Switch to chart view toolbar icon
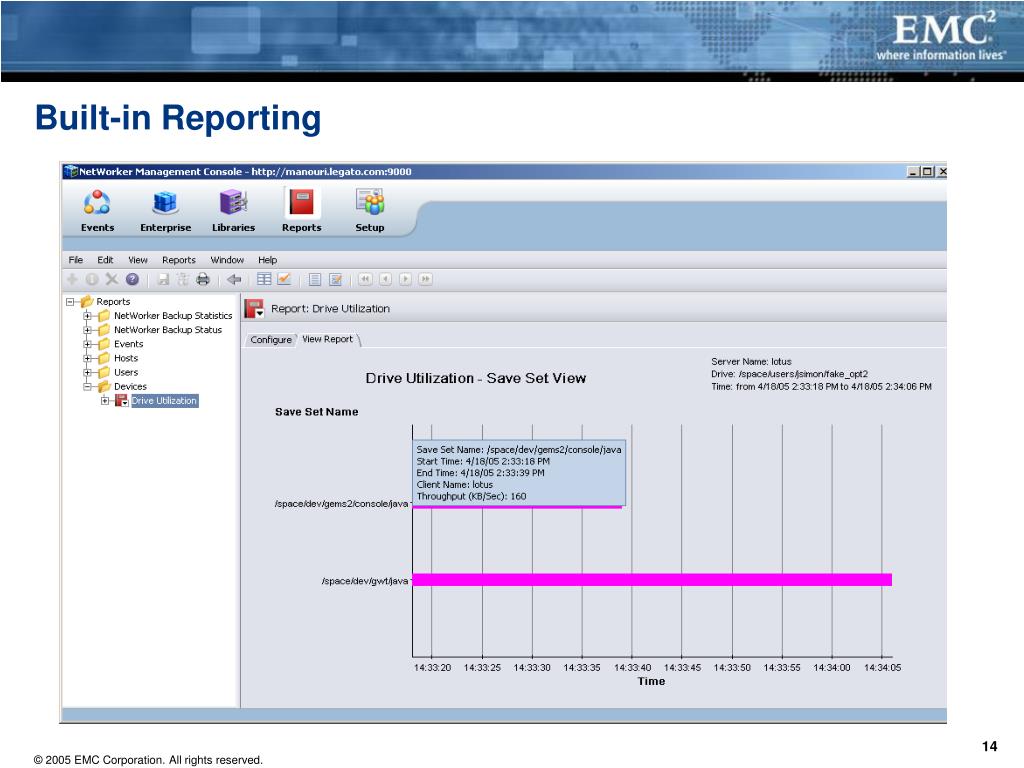Image resolution: width=1024 pixels, height=768 pixels. point(284,280)
